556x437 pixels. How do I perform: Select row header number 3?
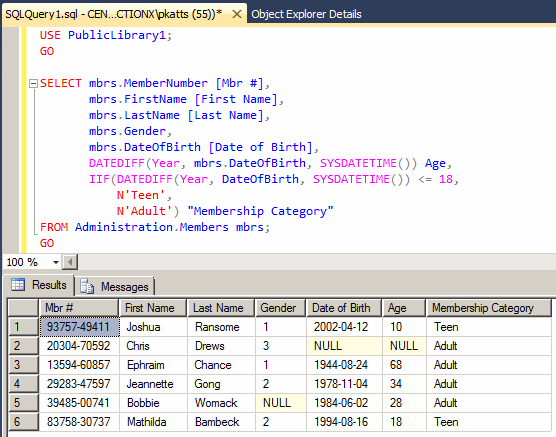point(23,365)
